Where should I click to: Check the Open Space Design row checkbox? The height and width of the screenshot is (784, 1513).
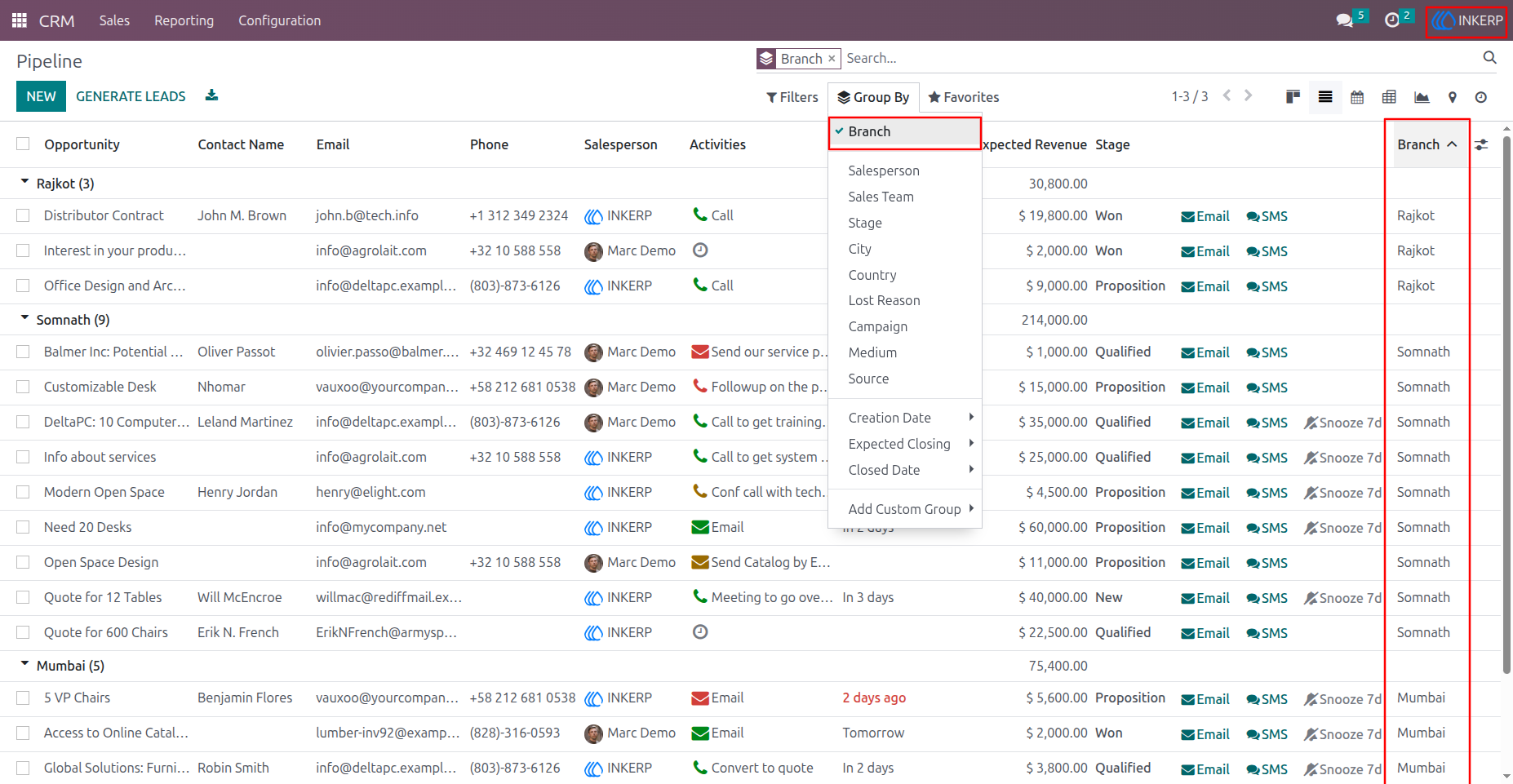(23, 562)
